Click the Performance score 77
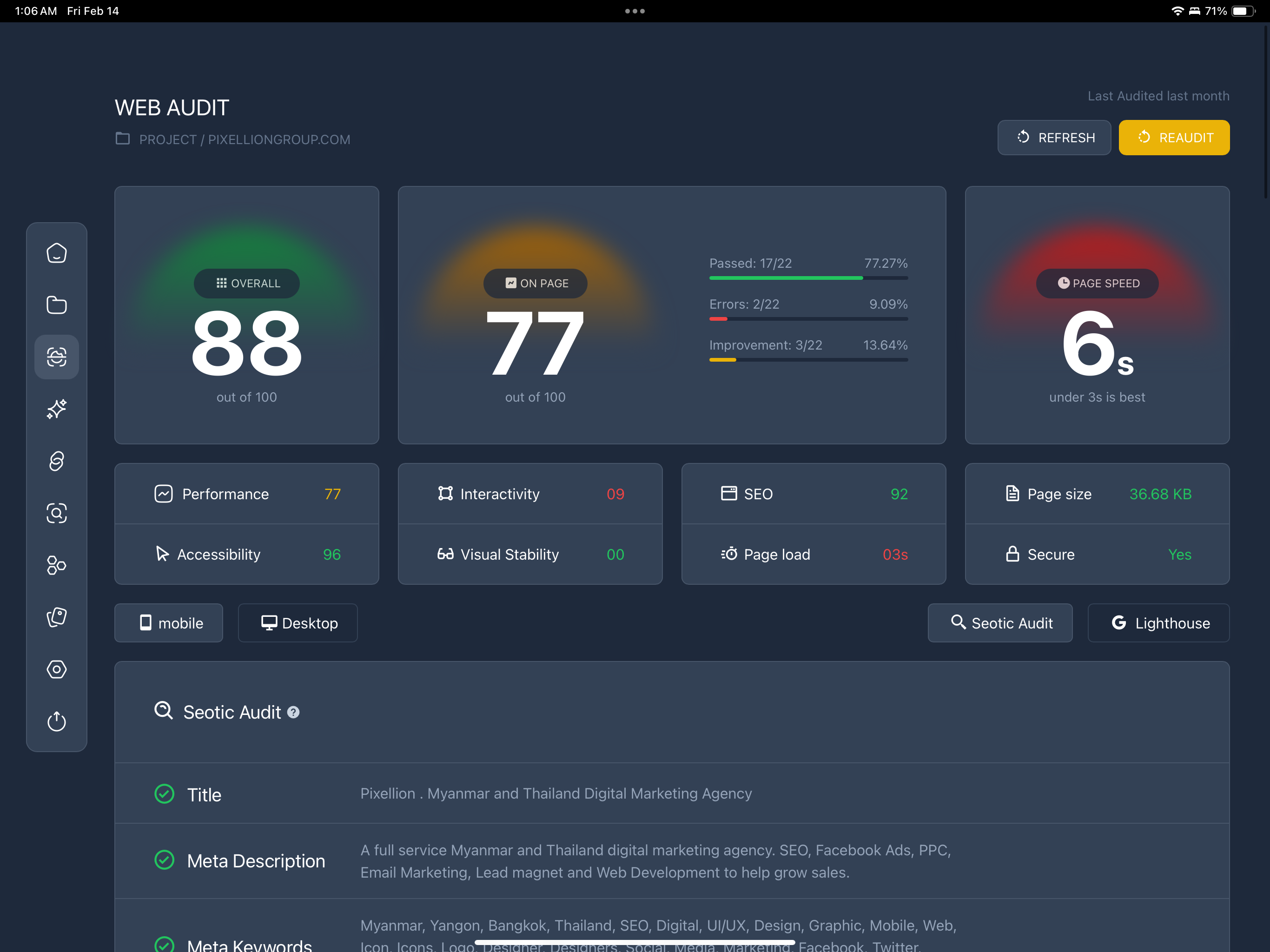 (332, 494)
